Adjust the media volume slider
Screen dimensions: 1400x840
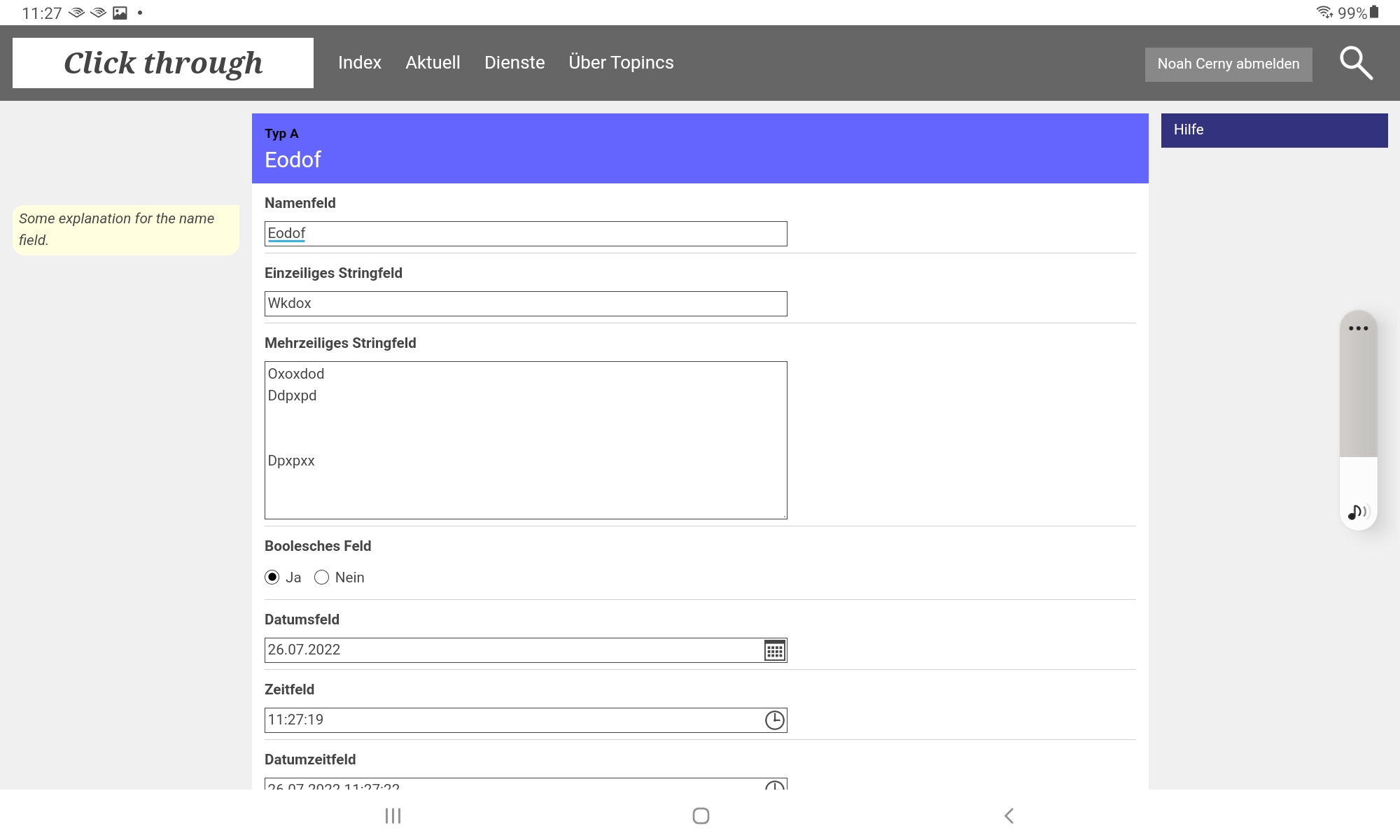click(1358, 420)
